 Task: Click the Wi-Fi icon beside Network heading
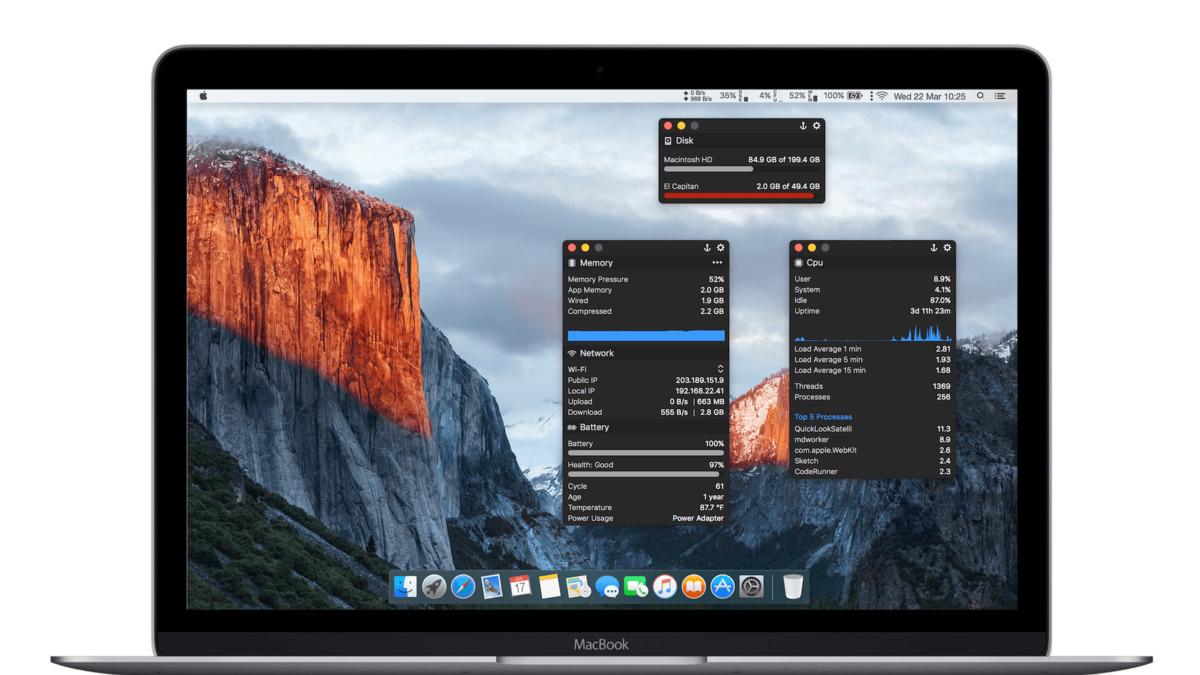(572, 352)
